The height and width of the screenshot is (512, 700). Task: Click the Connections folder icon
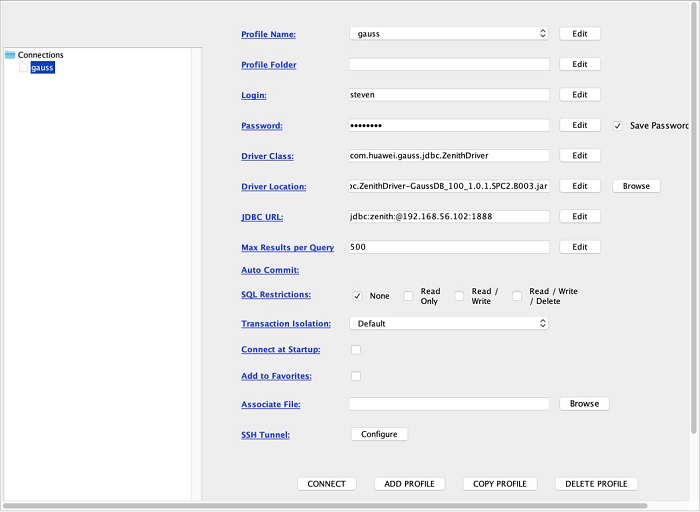click(10, 55)
